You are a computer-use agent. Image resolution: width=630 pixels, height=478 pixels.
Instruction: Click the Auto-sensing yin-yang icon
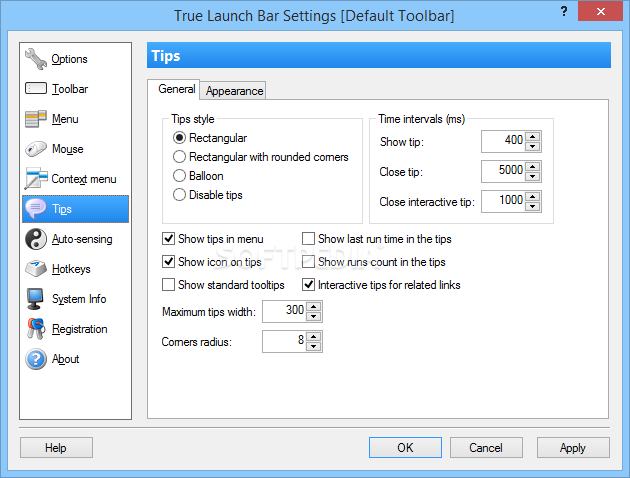click(36, 239)
